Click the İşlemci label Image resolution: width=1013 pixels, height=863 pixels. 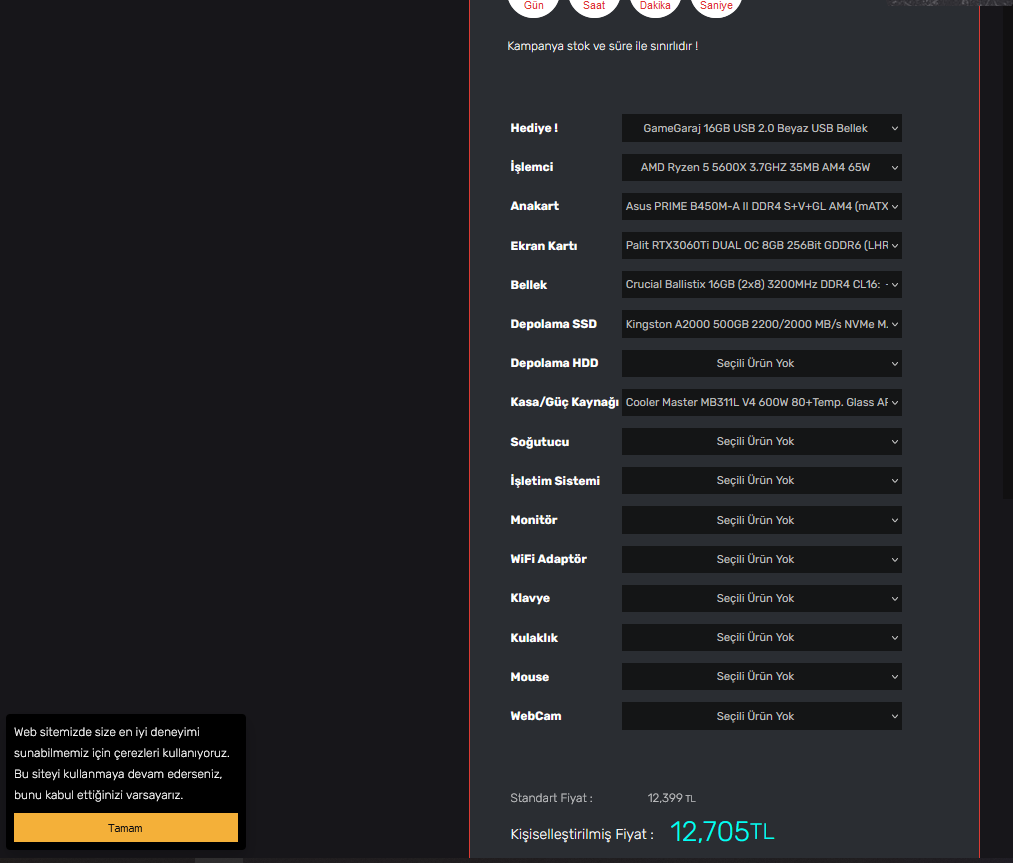532,167
